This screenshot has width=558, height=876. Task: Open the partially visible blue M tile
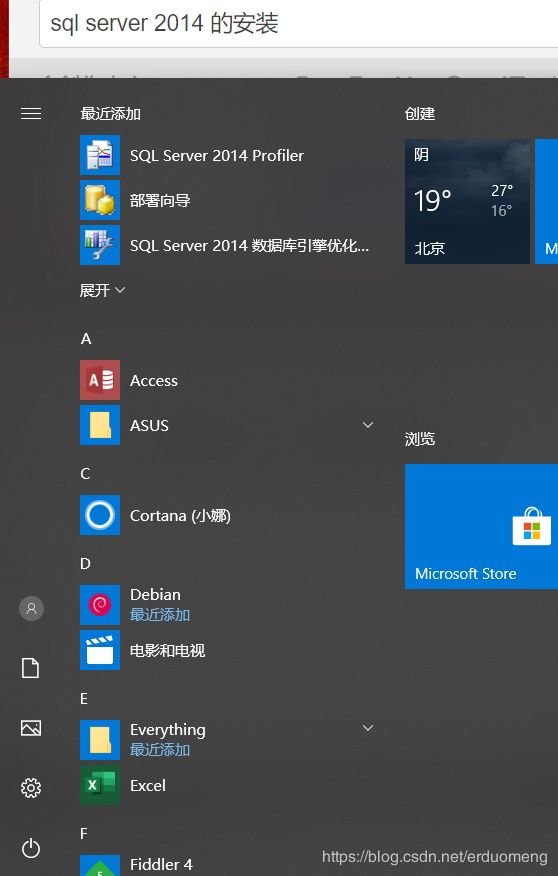pyautogui.click(x=546, y=202)
